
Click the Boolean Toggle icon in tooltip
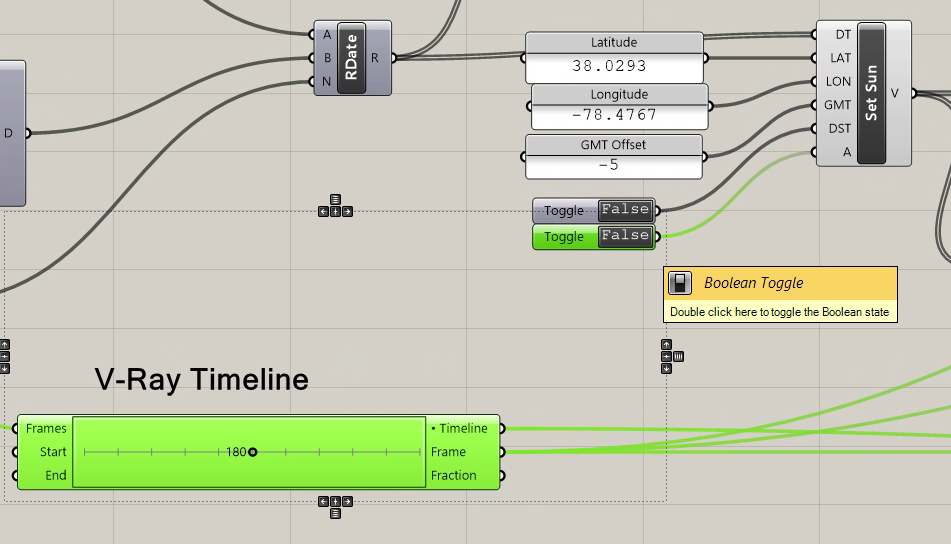[680, 283]
